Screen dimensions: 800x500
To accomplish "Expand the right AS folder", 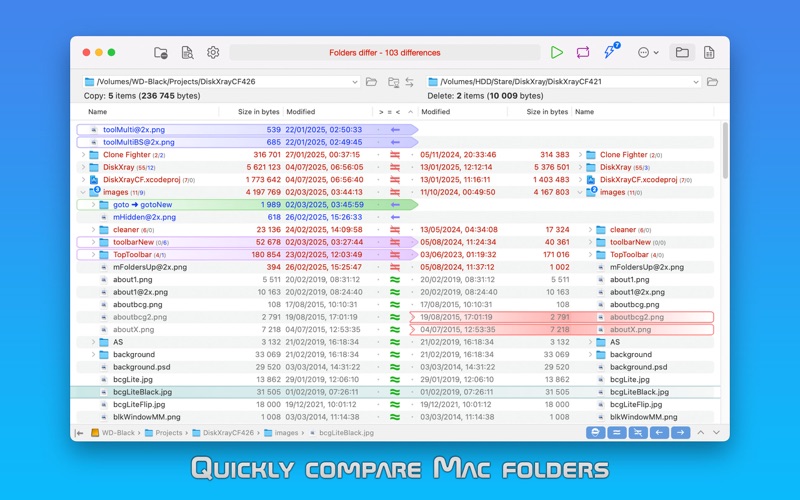I will click(x=590, y=342).
